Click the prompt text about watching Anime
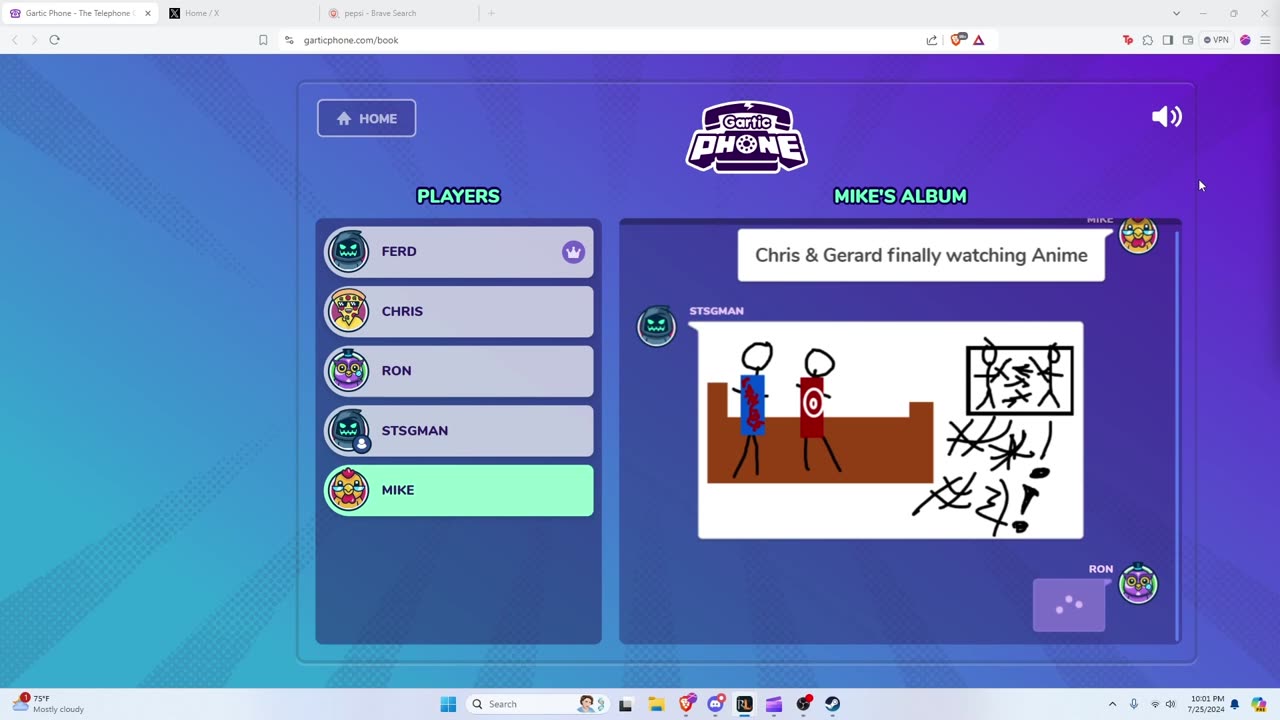Image resolution: width=1280 pixels, height=720 pixels. (921, 255)
